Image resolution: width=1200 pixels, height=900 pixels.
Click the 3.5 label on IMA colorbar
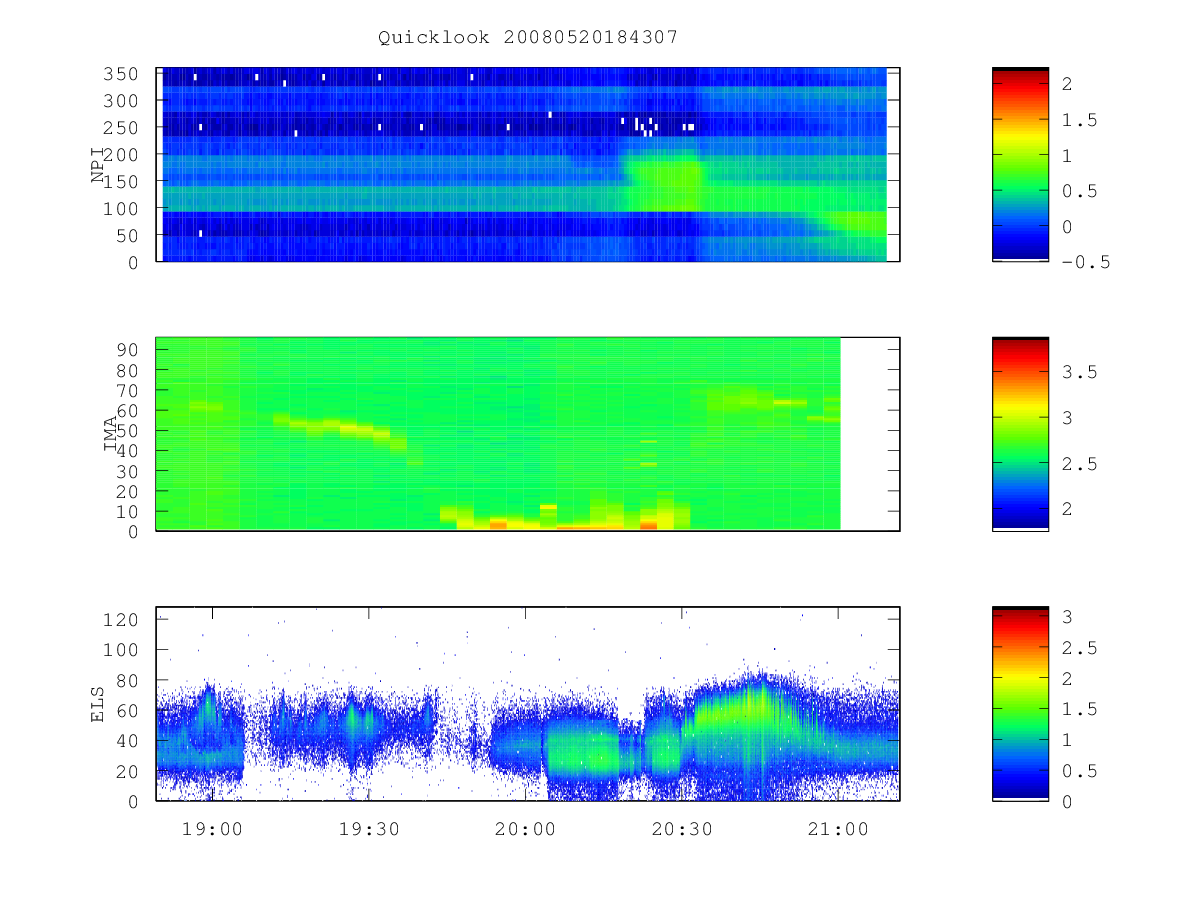click(x=1078, y=371)
